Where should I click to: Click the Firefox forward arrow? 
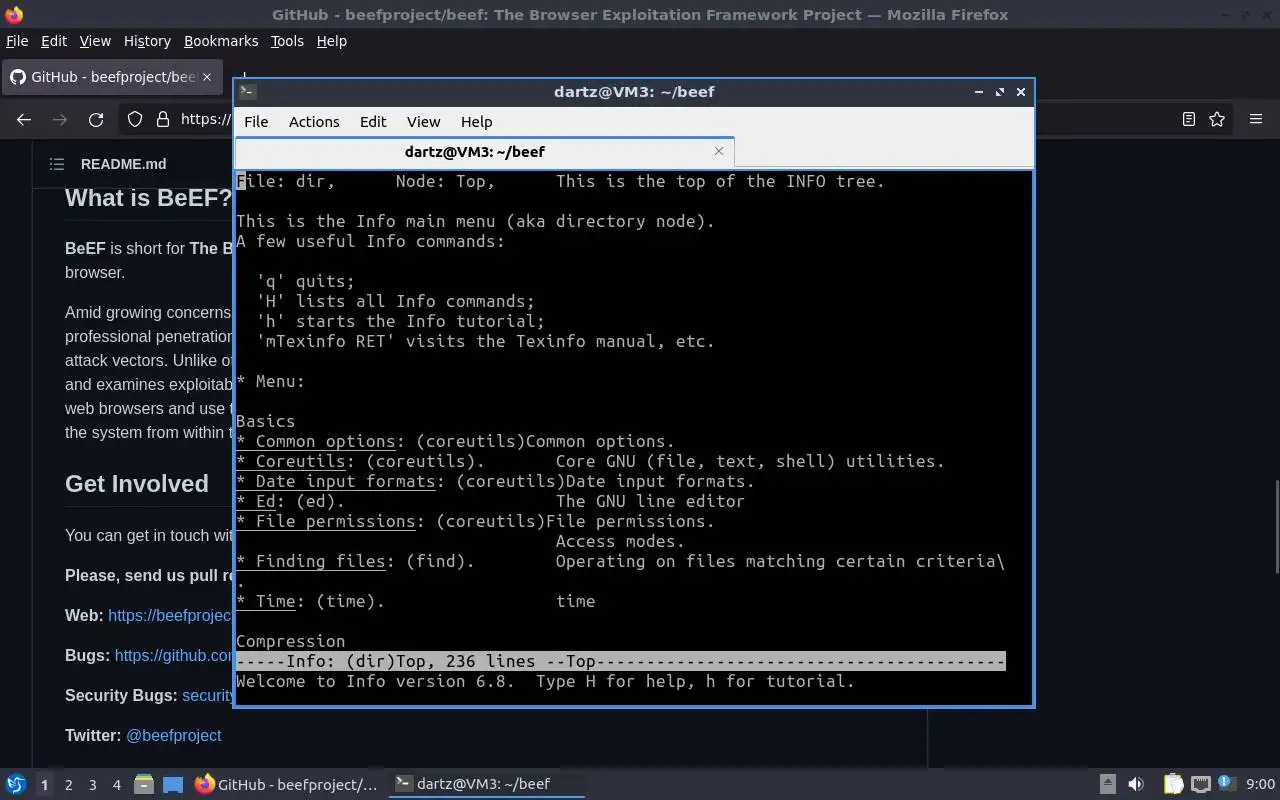60,119
